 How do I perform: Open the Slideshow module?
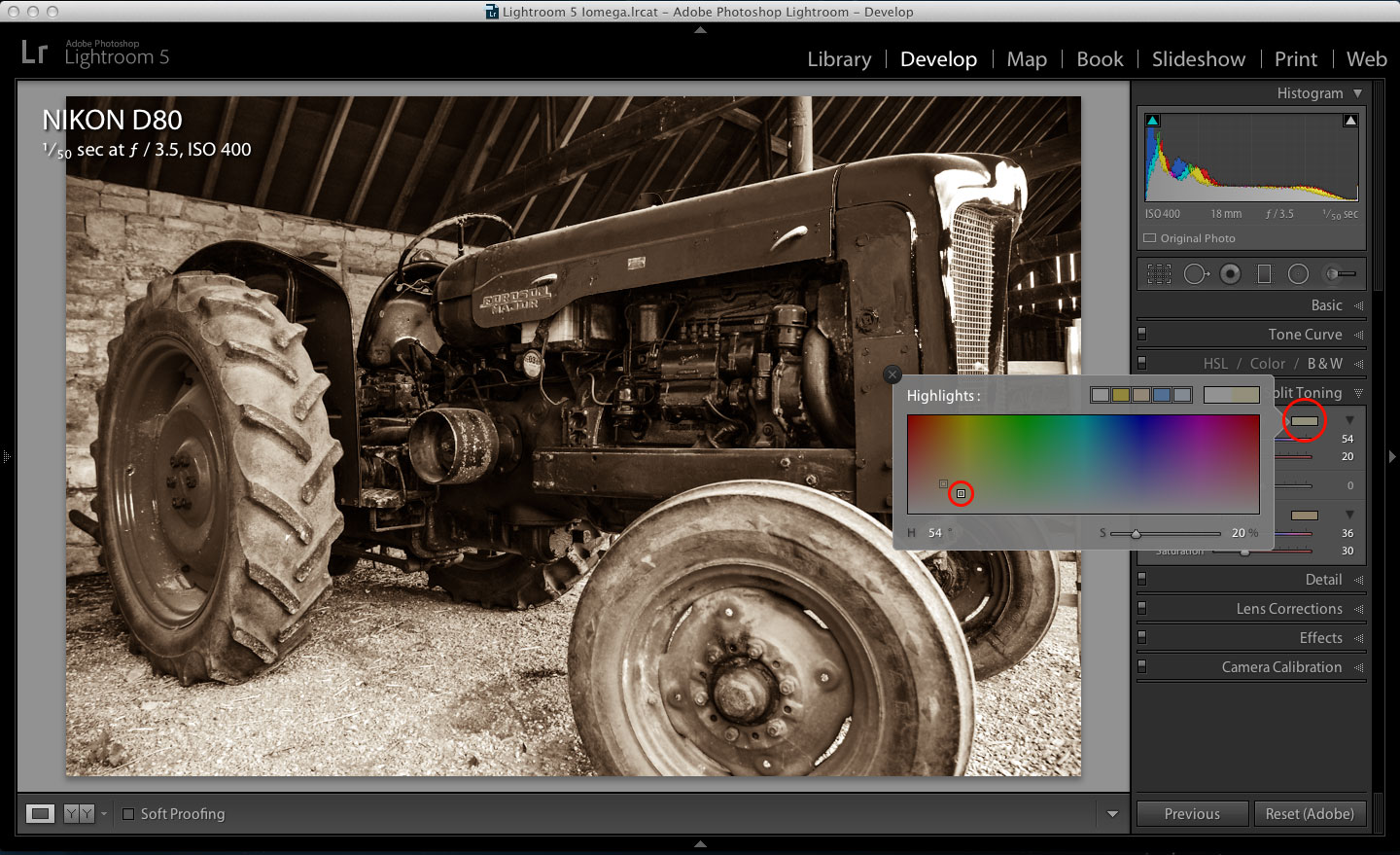[1198, 59]
